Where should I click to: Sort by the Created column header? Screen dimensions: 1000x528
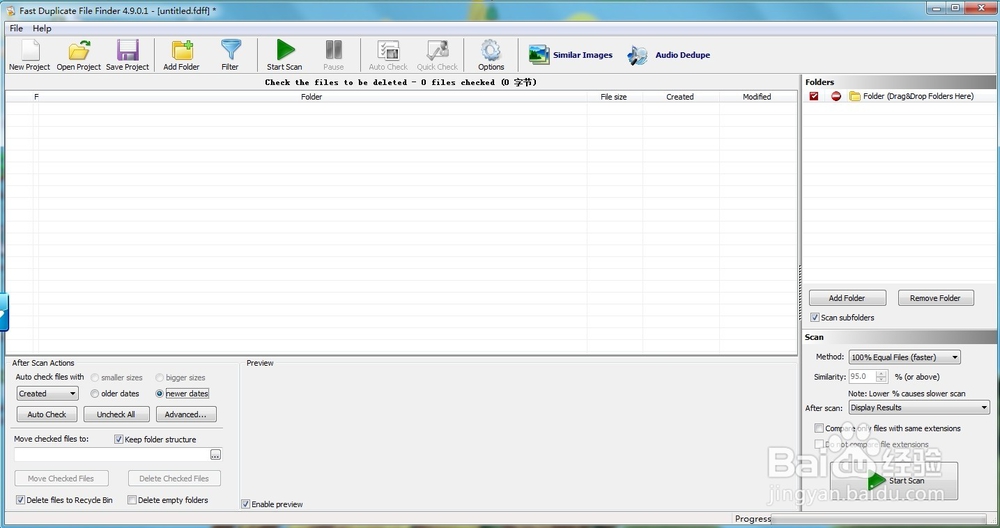(x=680, y=97)
